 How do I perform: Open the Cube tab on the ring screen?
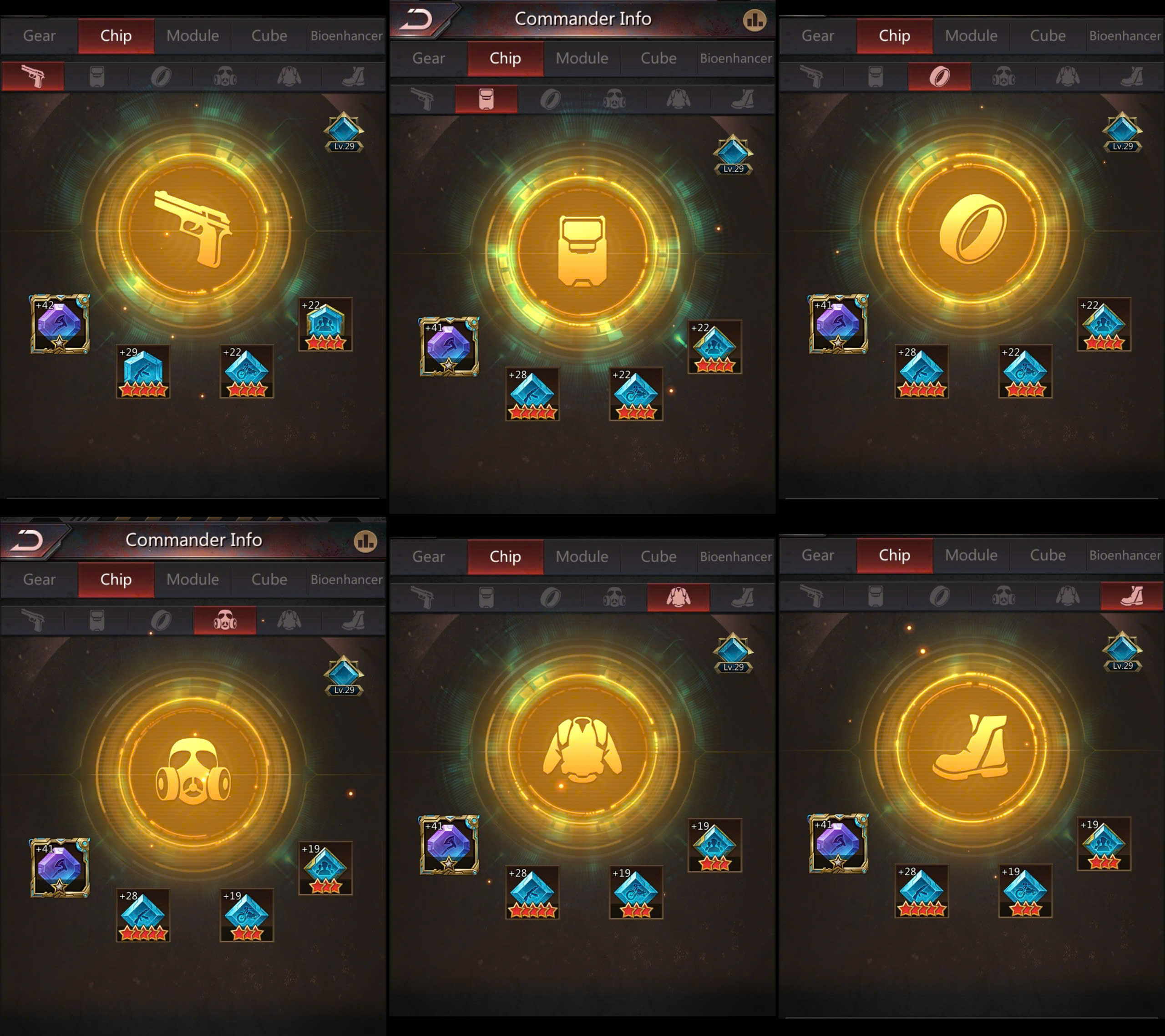[x=1048, y=36]
